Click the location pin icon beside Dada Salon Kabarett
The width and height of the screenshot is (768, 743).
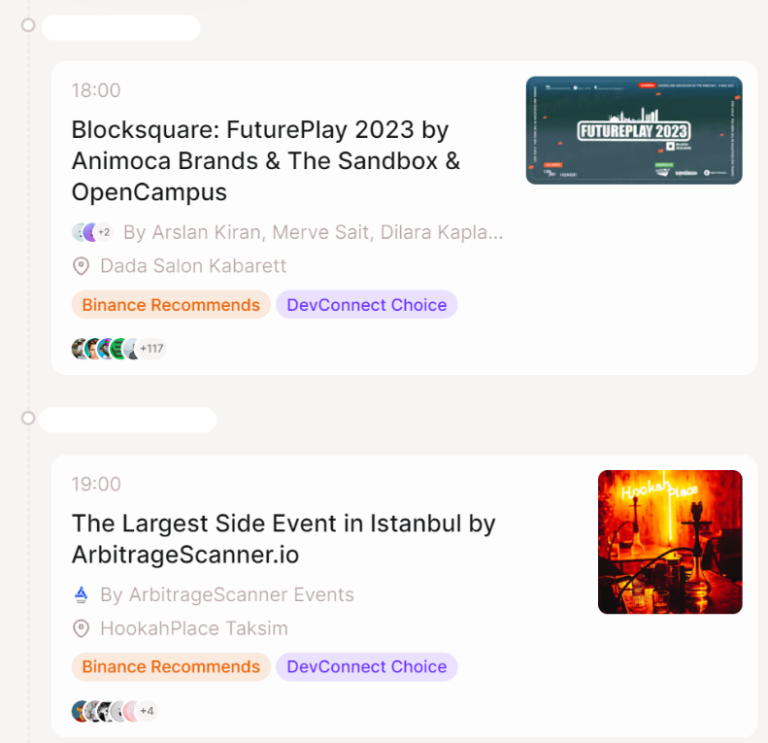pos(81,266)
